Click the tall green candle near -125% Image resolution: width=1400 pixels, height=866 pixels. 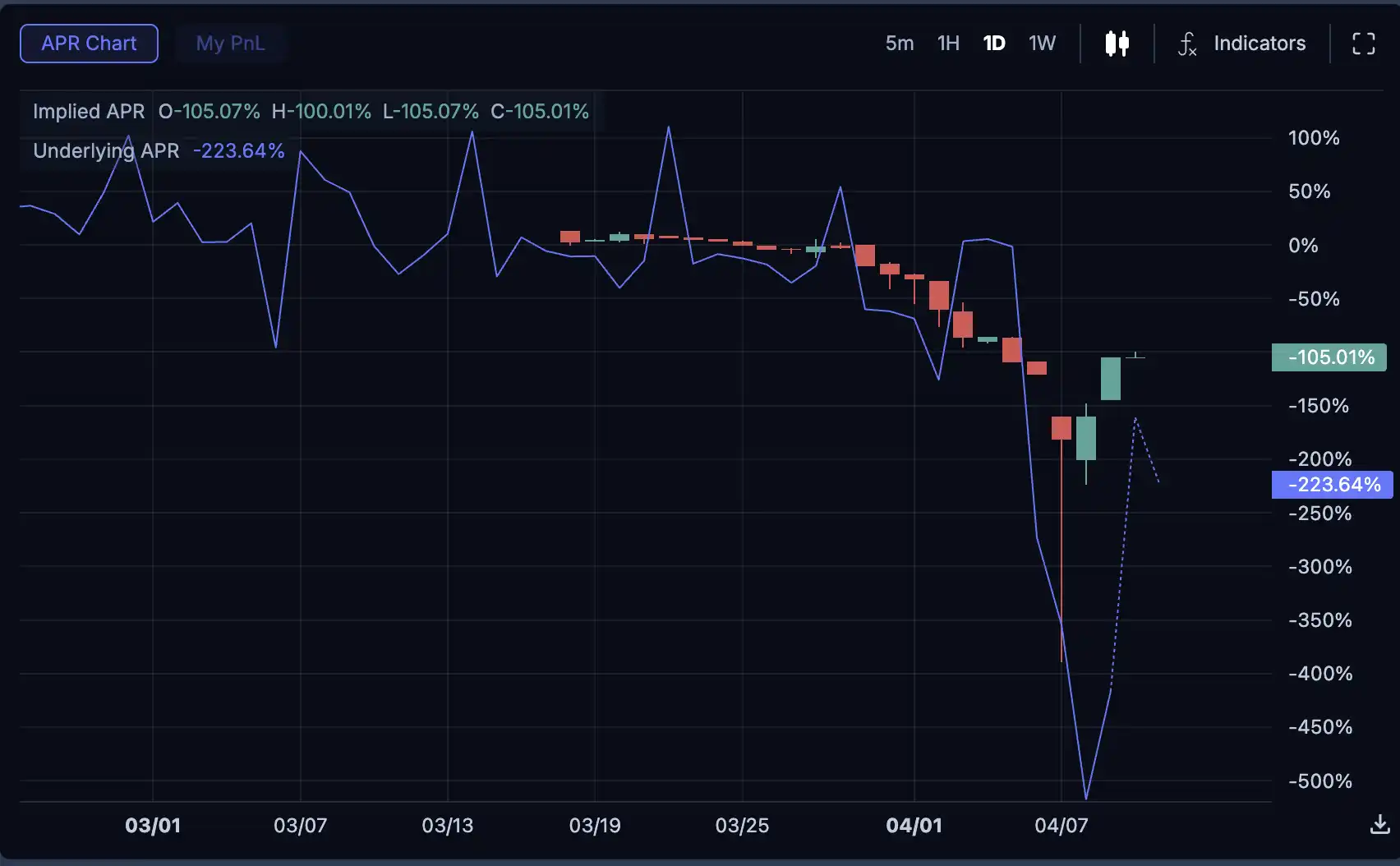tap(1110, 379)
